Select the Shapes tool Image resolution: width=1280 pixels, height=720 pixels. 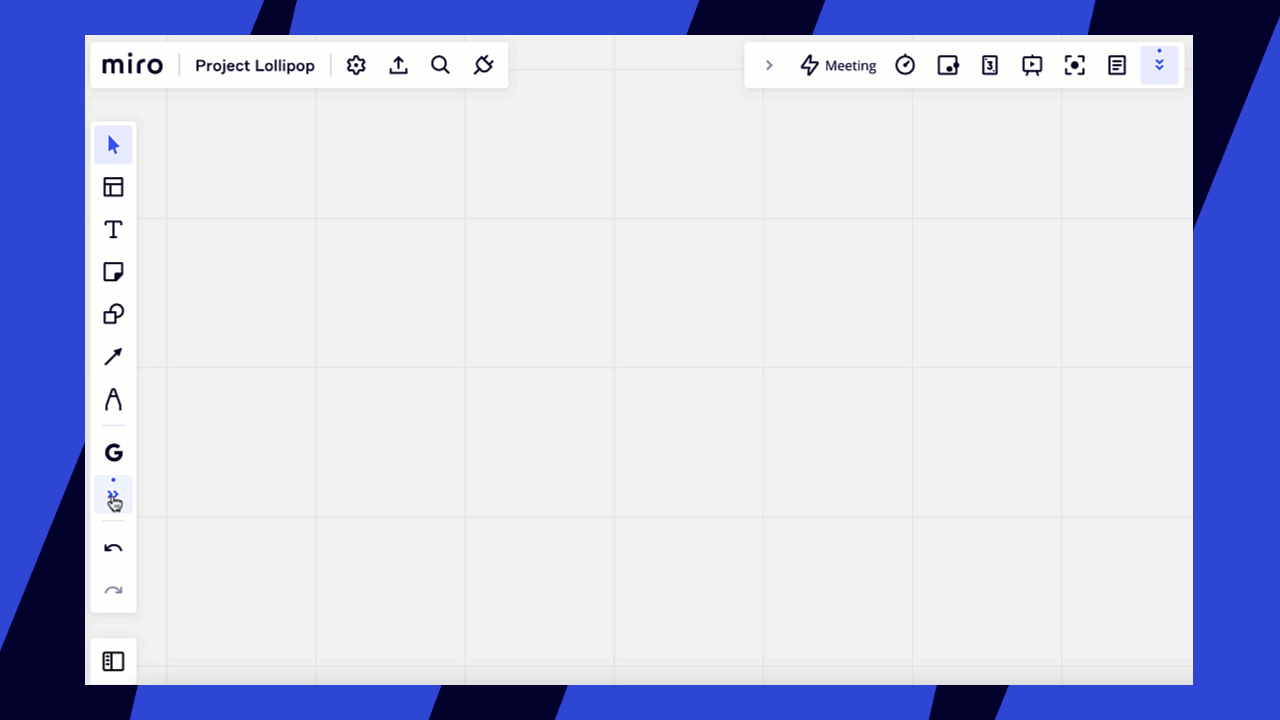tap(113, 313)
